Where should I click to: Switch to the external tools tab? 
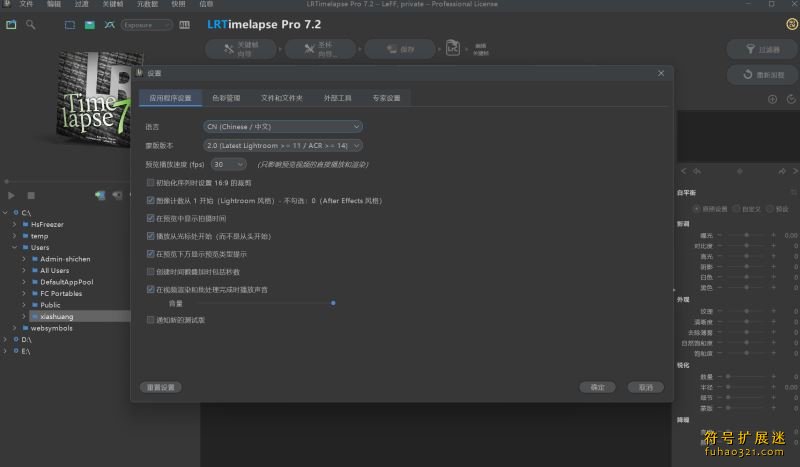[x=337, y=98]
